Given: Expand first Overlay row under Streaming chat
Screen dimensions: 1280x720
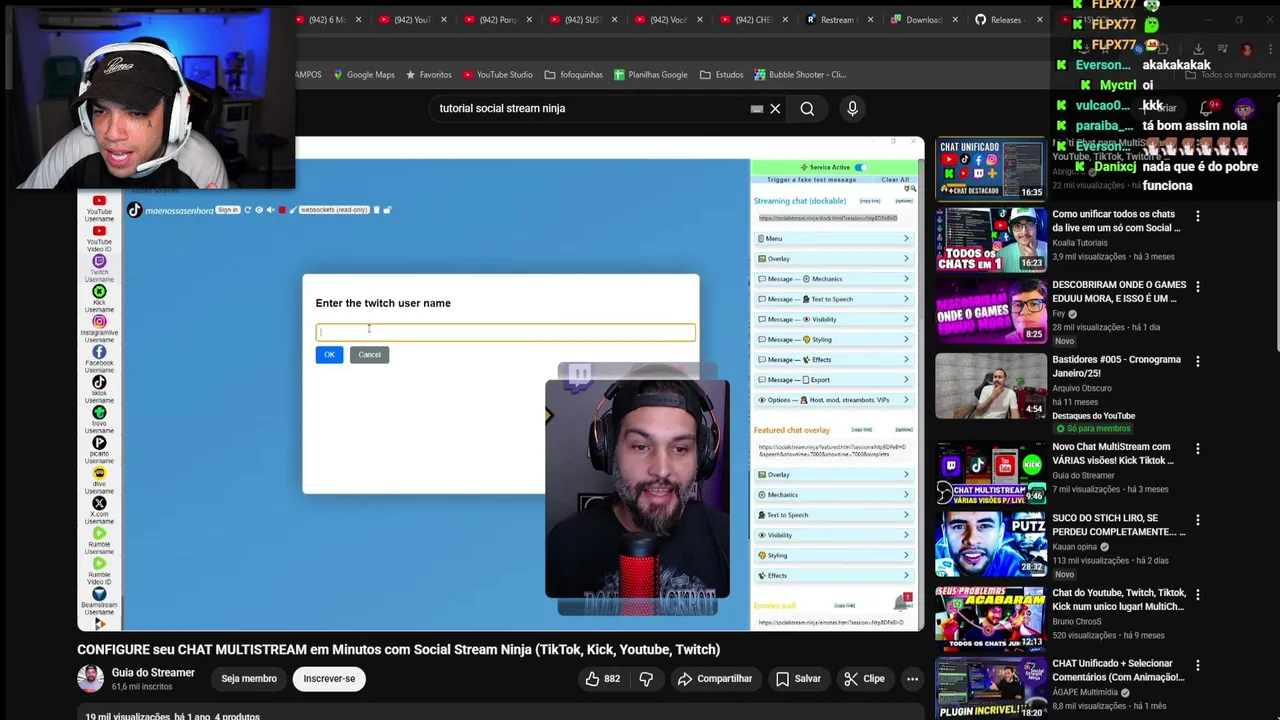Looking at the screenshot, I should coord(833,258).
